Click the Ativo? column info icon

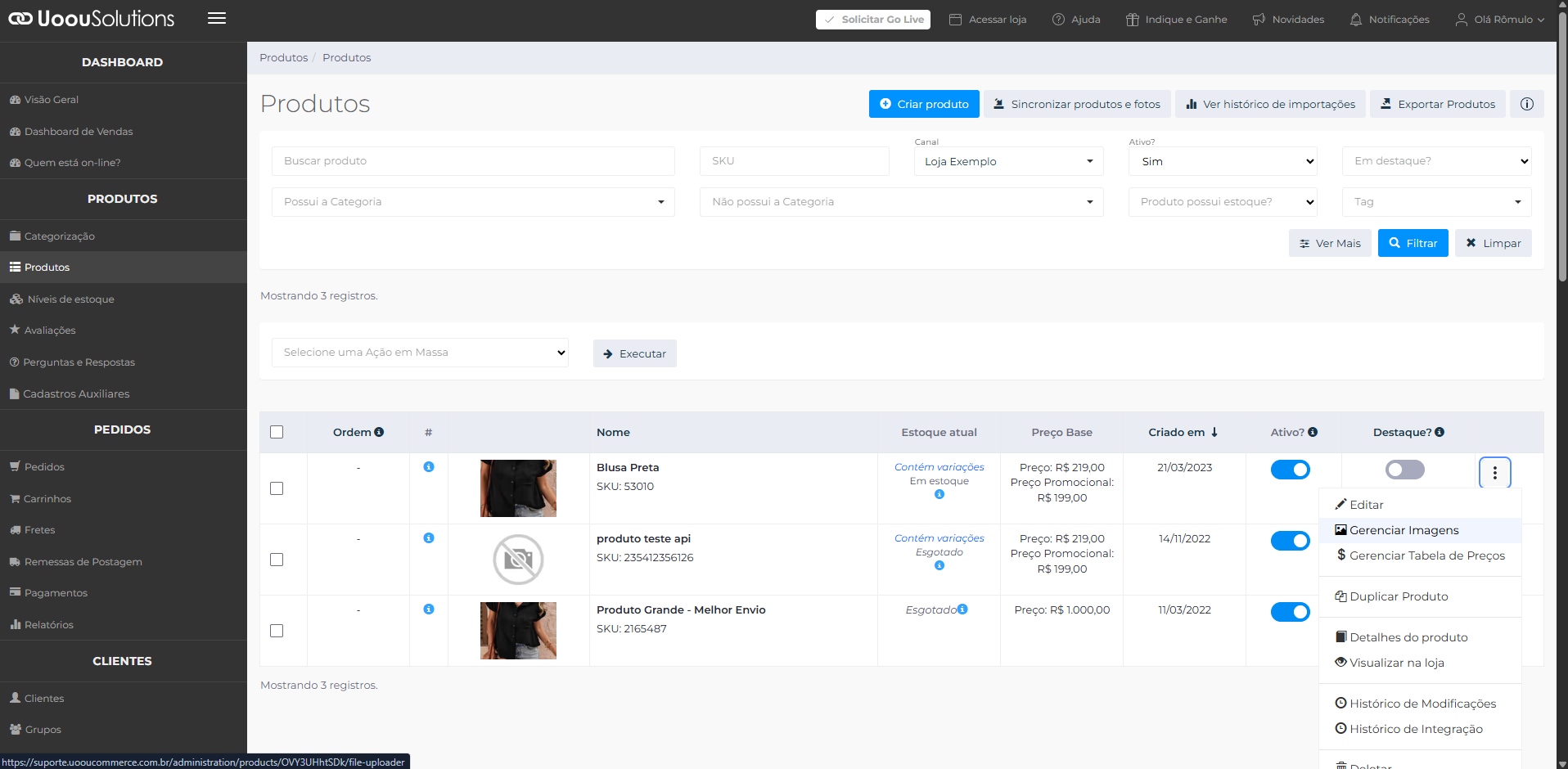1313,432
